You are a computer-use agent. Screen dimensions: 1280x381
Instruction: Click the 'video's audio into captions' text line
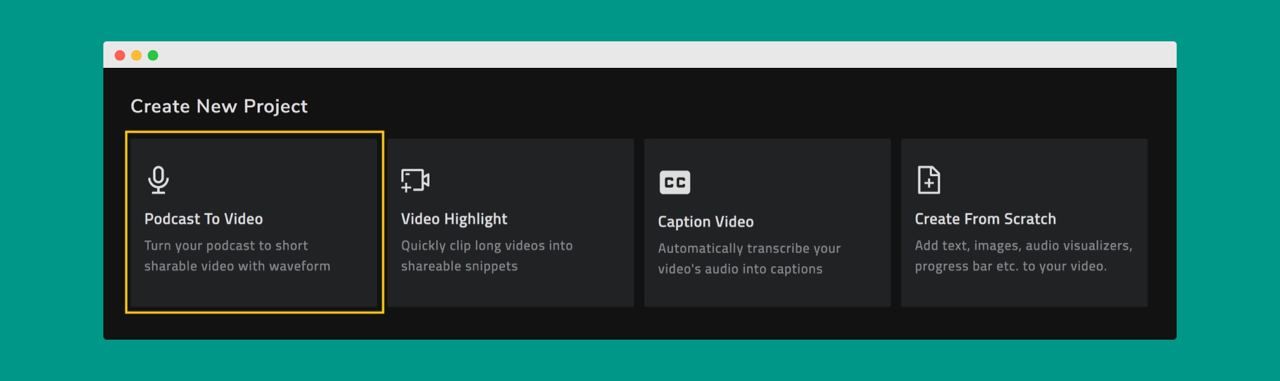740,269
